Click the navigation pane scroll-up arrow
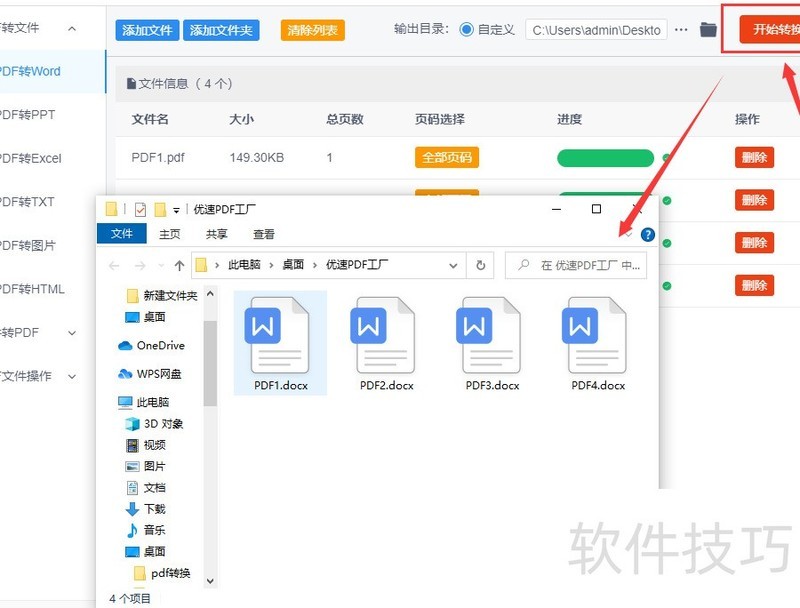The image size is (800, 608). coord(210,294)
